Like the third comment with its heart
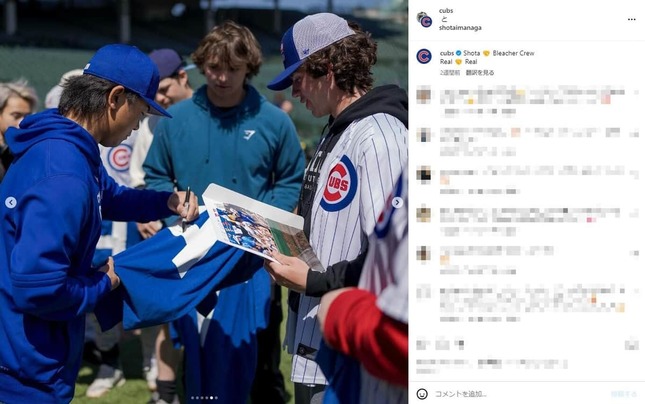 (x=636, y=173)
